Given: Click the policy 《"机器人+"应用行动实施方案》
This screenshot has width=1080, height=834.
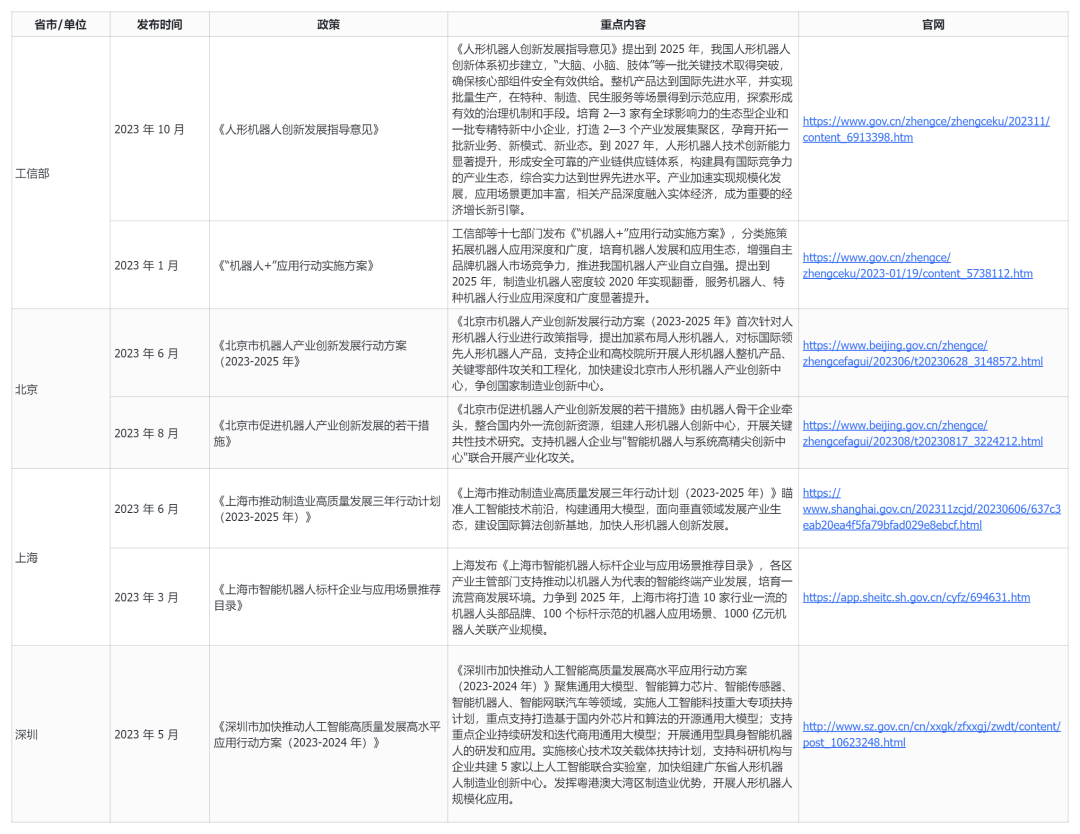Looking at the screenshot, I should pyautogui.click(x=294, y=266).
